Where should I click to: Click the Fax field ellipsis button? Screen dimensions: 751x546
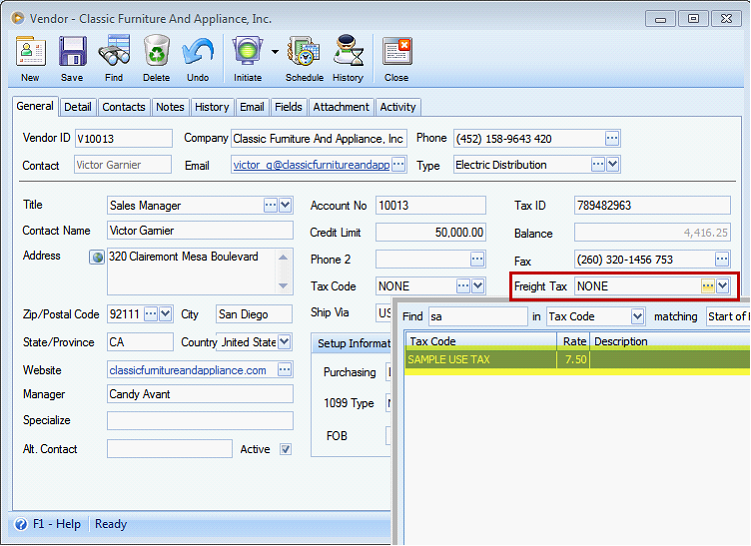722,259
